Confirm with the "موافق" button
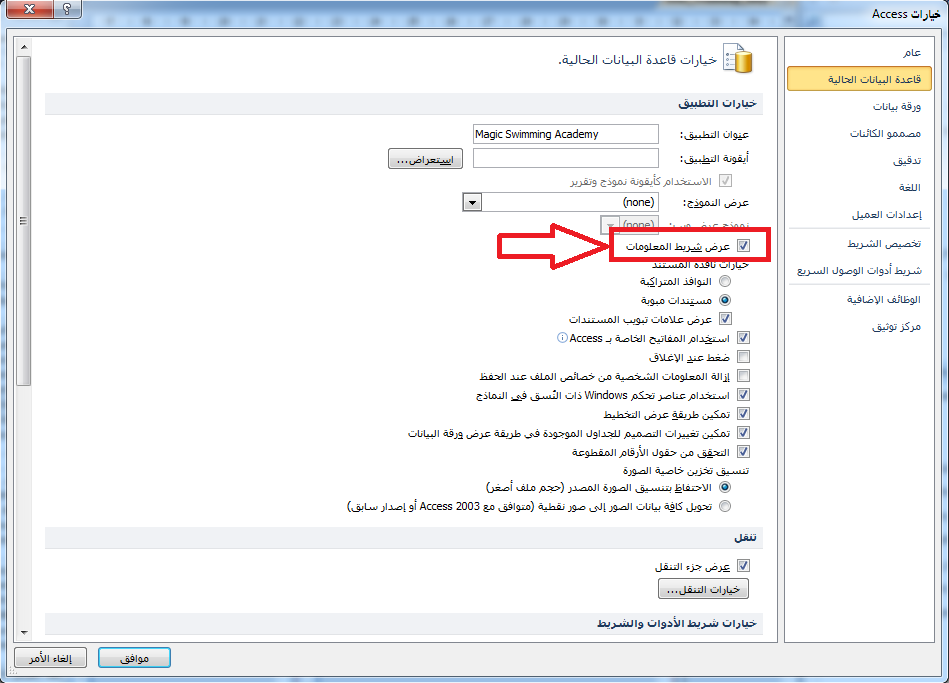 coord(134,658)
